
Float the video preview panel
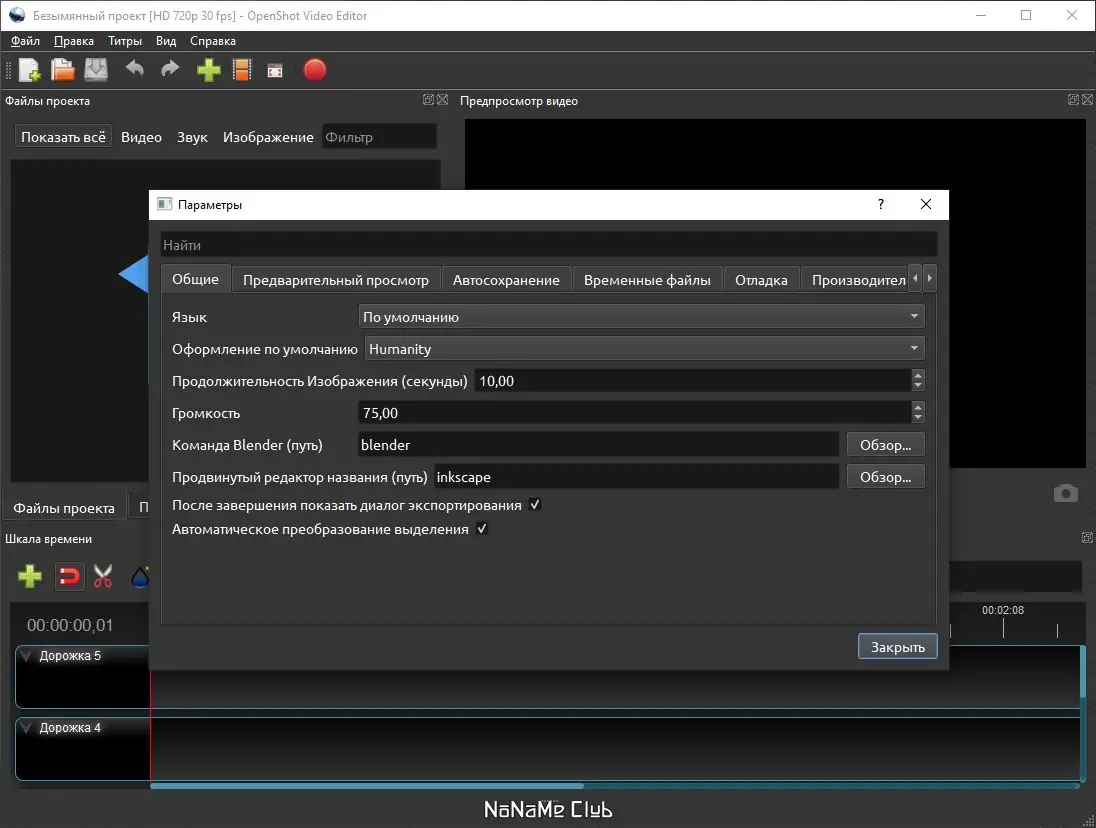tap(1074, 100)
